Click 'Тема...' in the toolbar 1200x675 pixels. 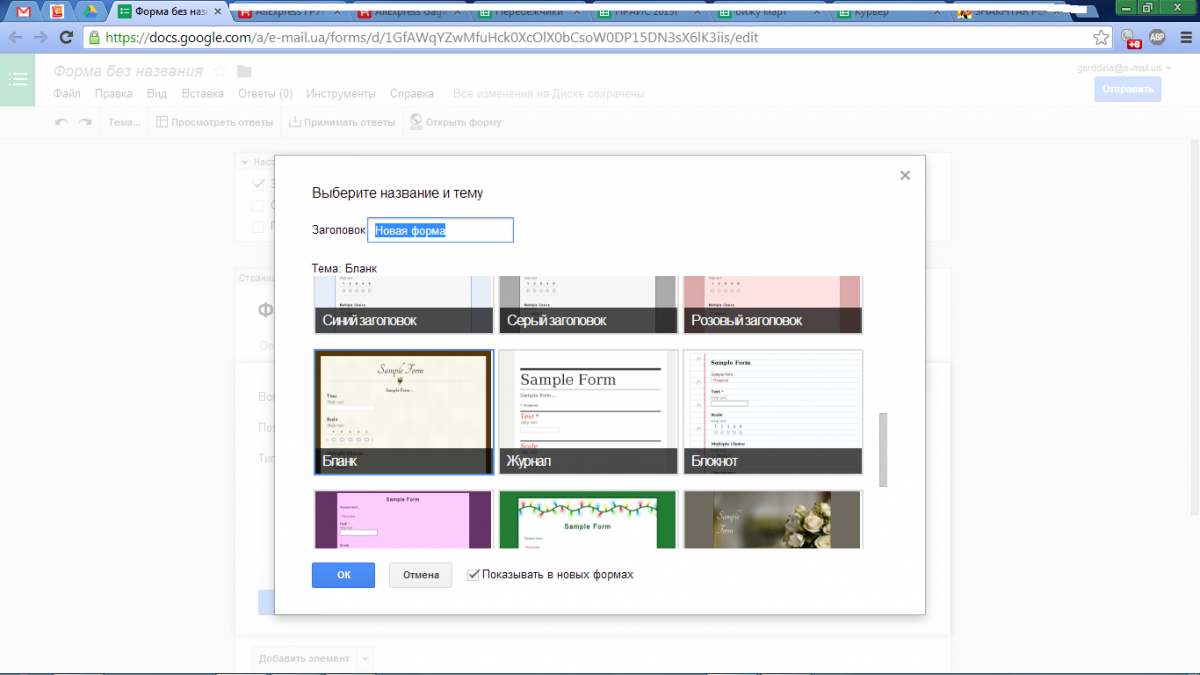tap(125, 122)
